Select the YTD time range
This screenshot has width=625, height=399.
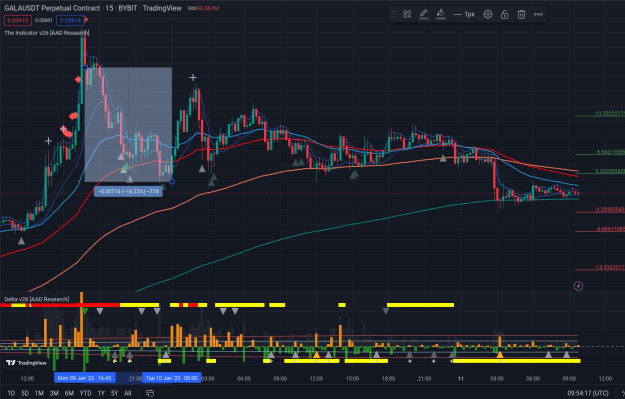click(x=85, y=393)
